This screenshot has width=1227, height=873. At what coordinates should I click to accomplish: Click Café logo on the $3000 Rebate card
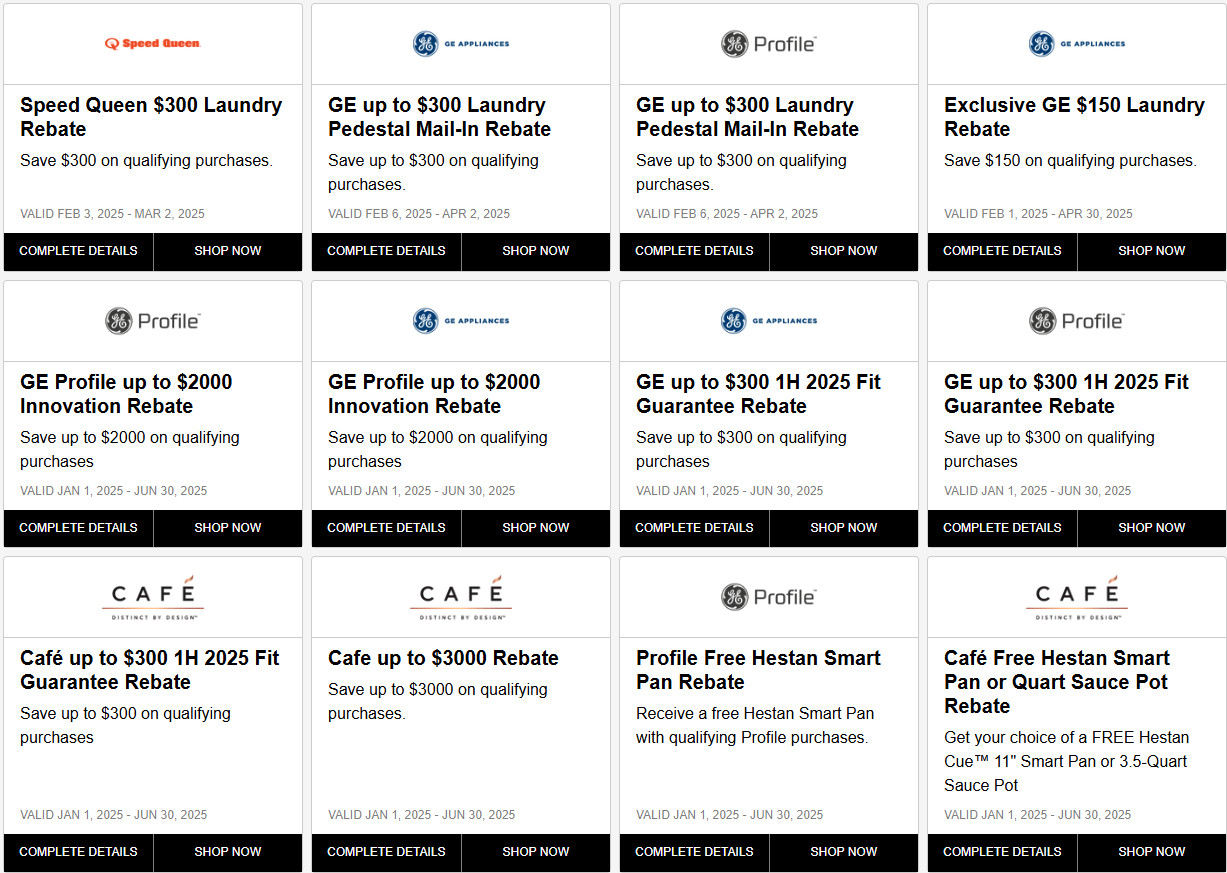(x=461, y=597)
